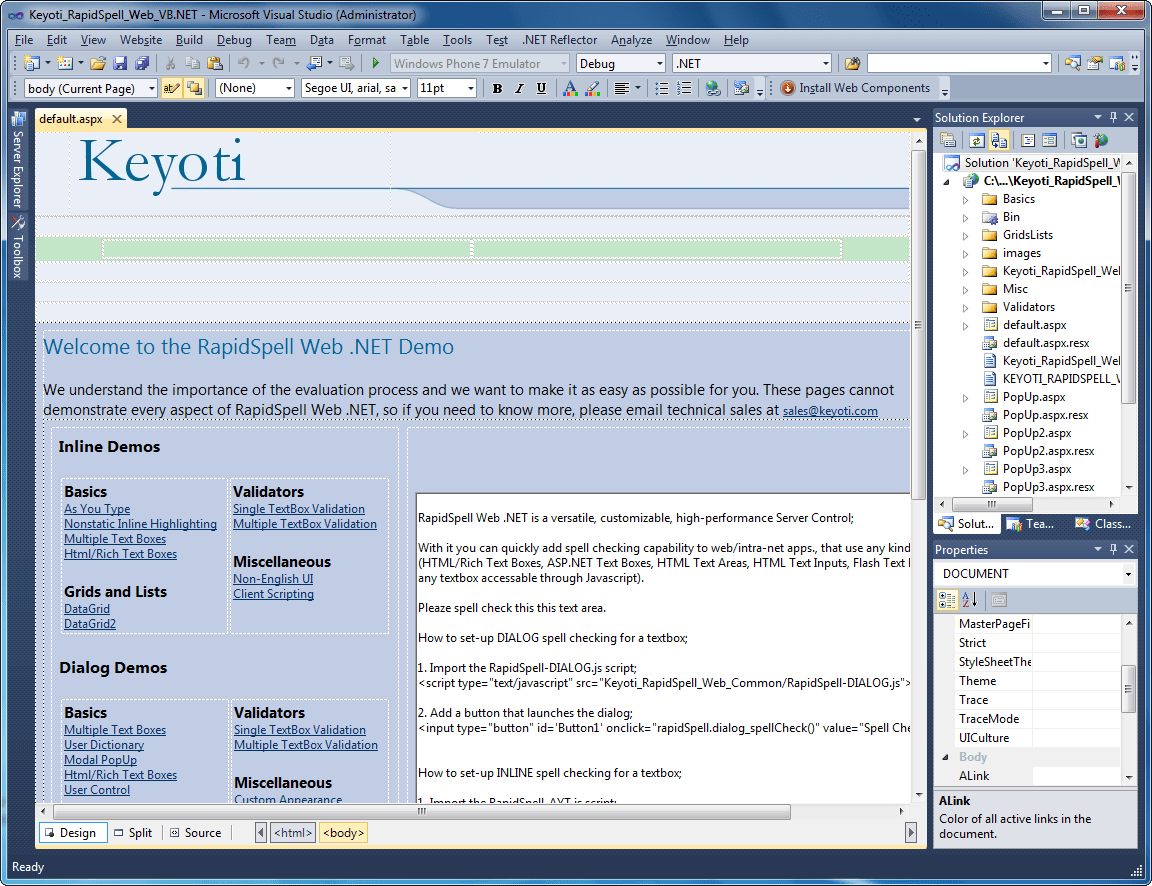The image size is (1152, 886).
Task: Unpin the Solution Explorer panel
Action: click(x=1114, y=117)
